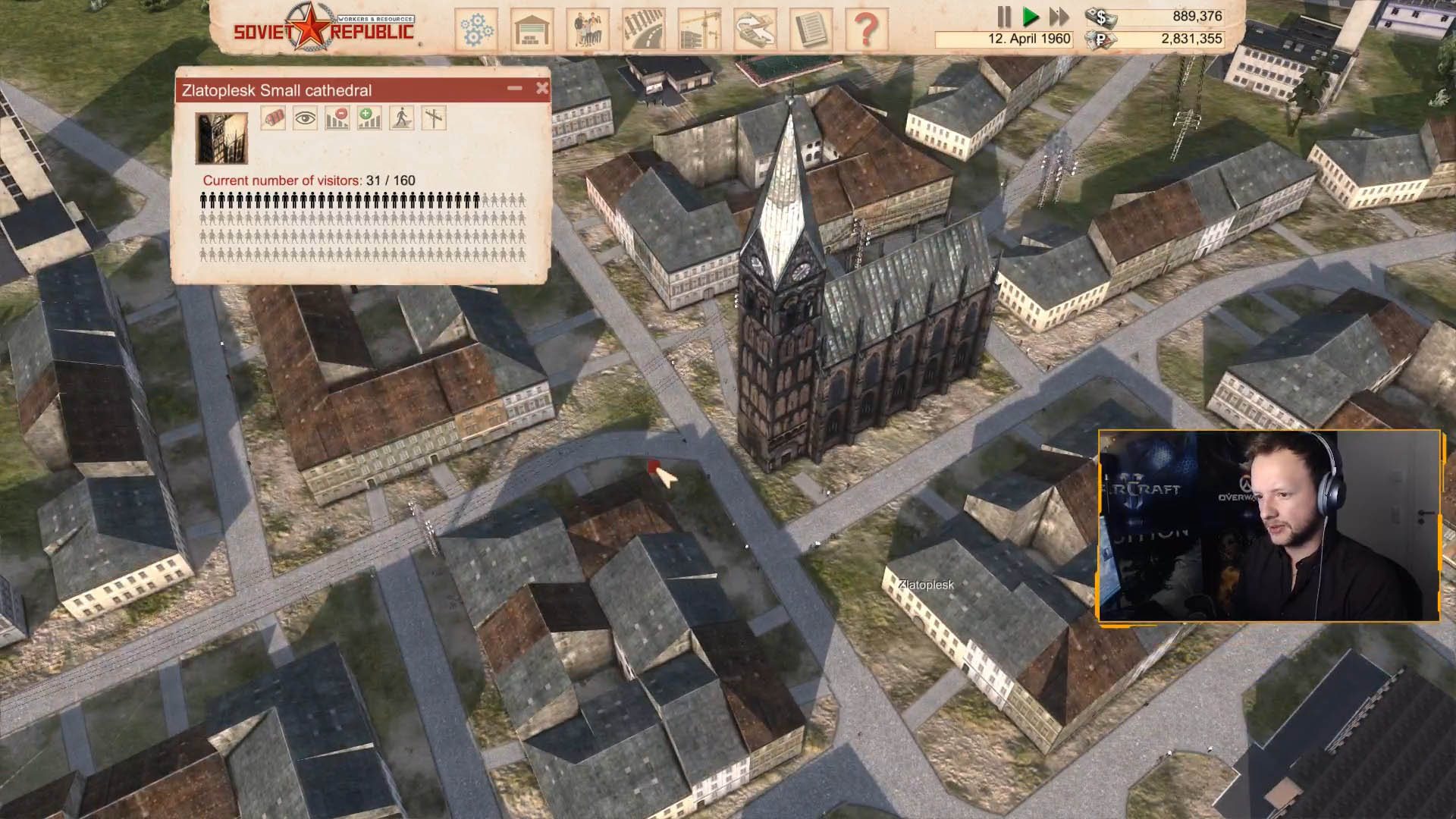Minimize the Small cathedral panel
The width and height of the screenshot is (1456, 819).
coord(515,89)
